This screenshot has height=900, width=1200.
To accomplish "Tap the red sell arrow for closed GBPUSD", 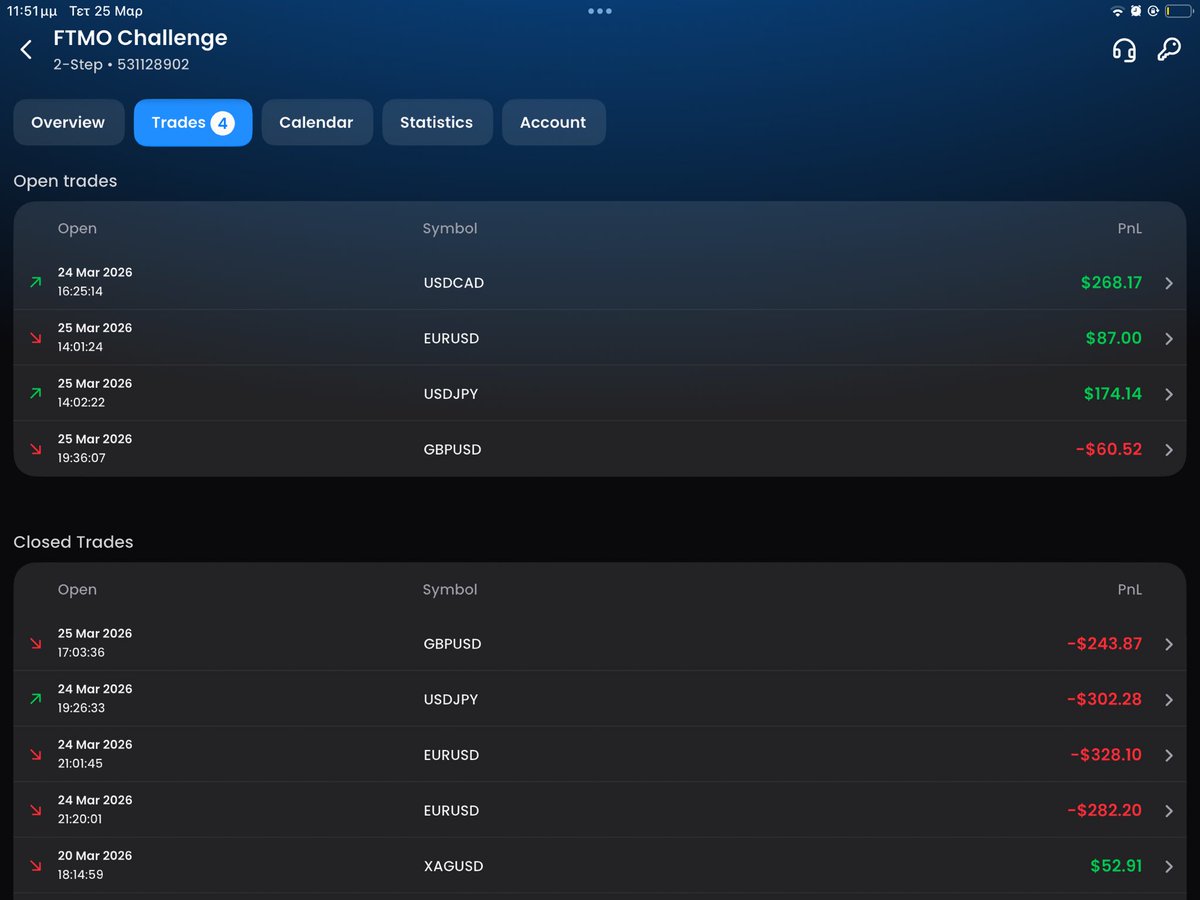I will click(36, 644).
